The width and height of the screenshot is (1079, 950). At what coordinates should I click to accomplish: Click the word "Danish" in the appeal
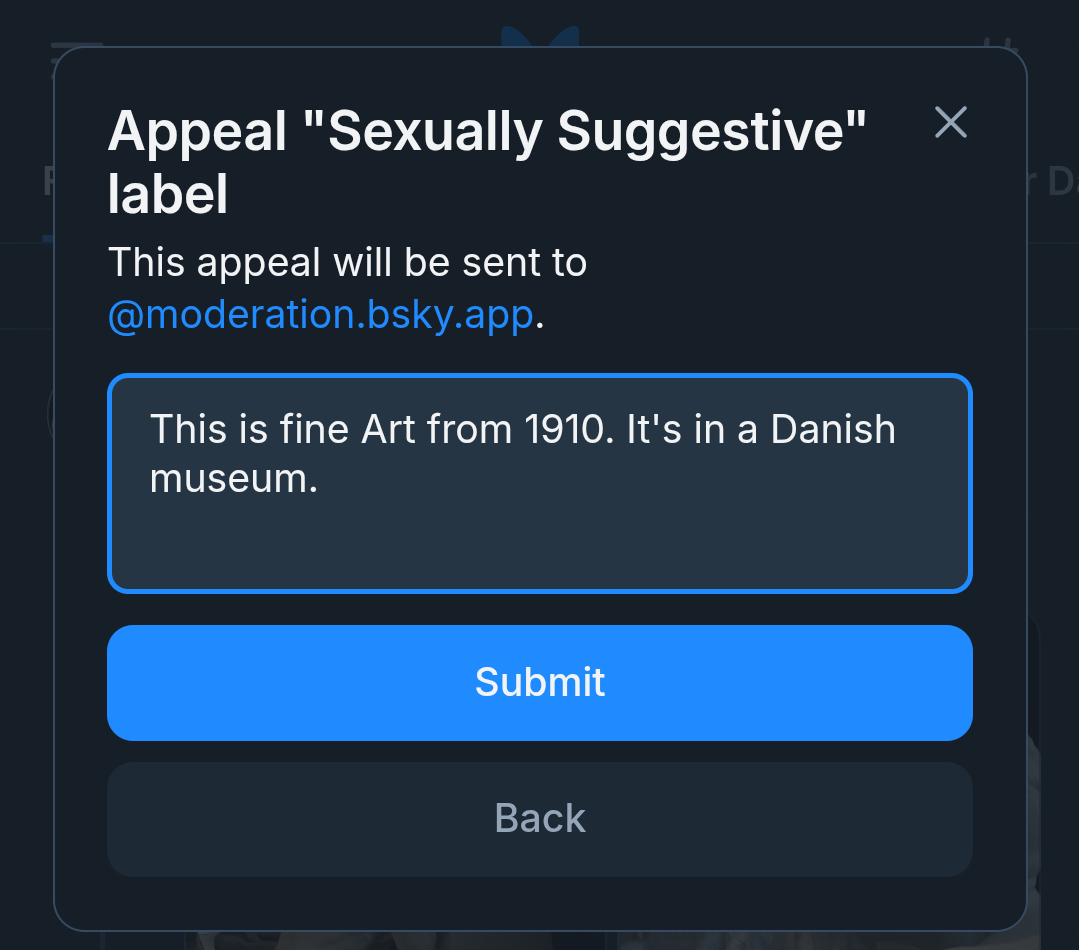(x=832, y=430)
